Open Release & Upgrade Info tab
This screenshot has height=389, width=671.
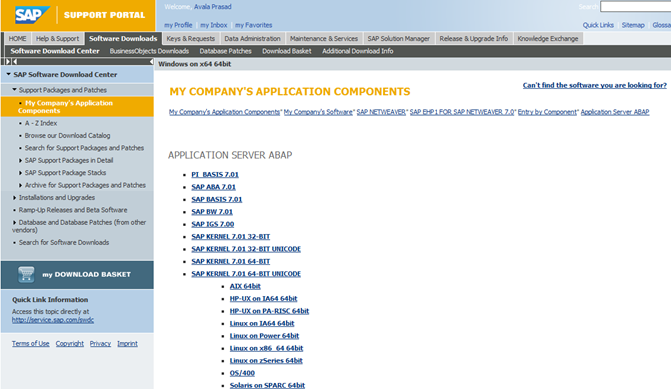tap(474, 39)
